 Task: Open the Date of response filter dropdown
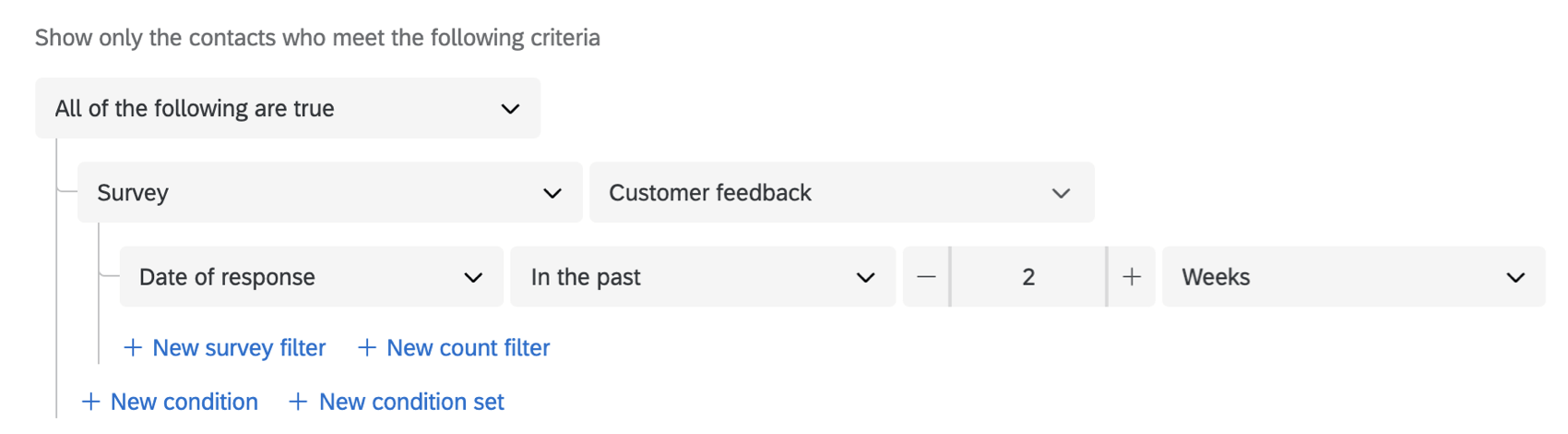tap(311, 277)
